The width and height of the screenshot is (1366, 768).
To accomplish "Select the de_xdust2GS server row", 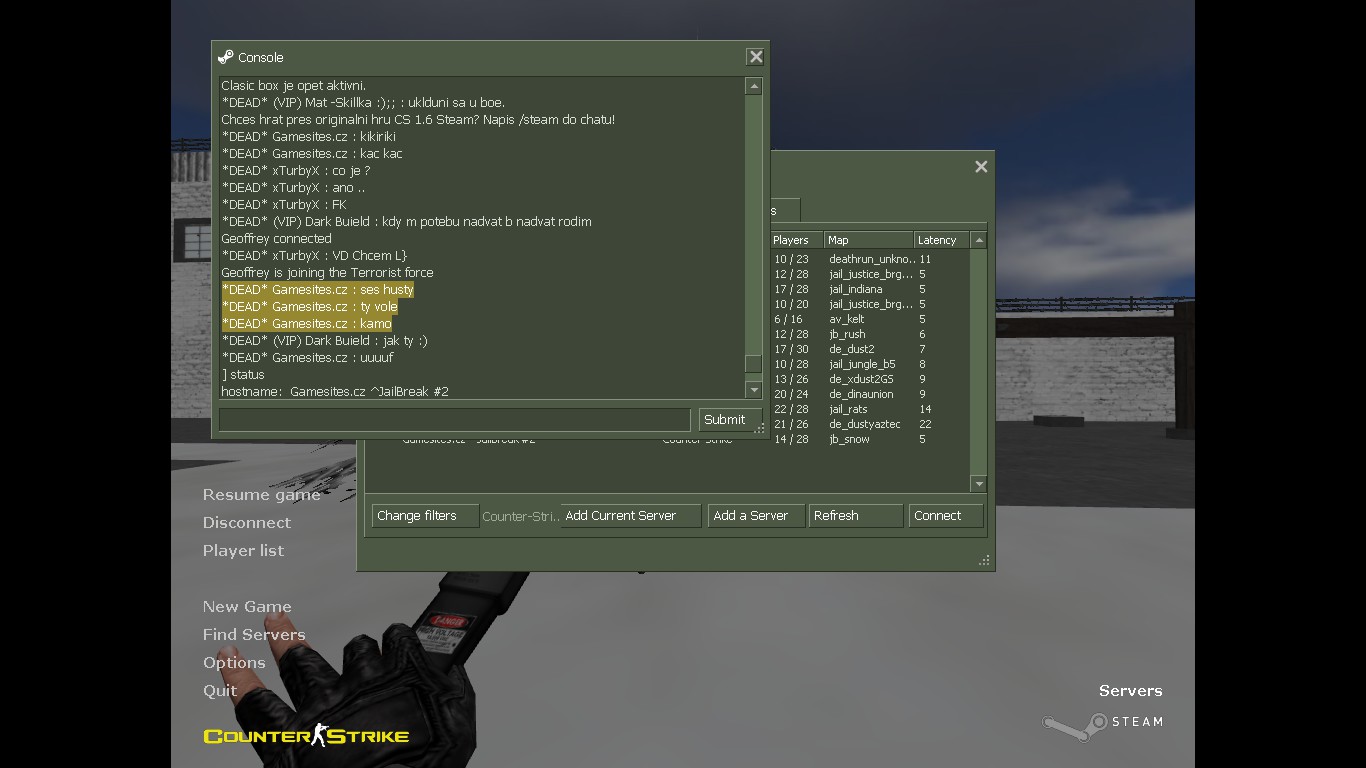I will point(870,379).
